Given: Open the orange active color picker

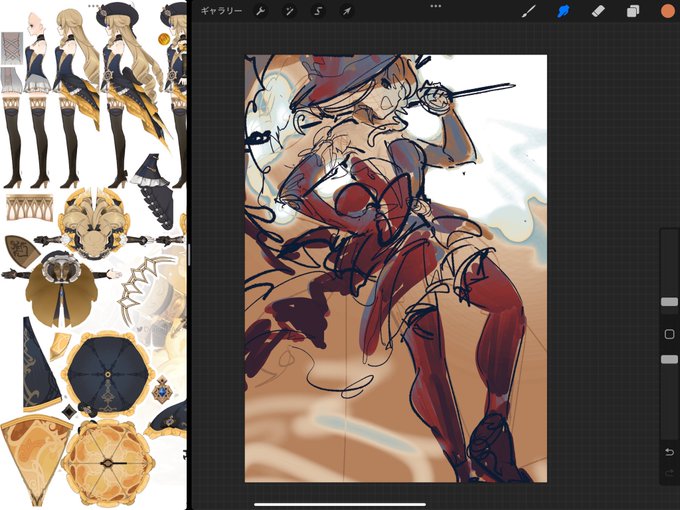Looking at the screenshot, I should point(667,11).
